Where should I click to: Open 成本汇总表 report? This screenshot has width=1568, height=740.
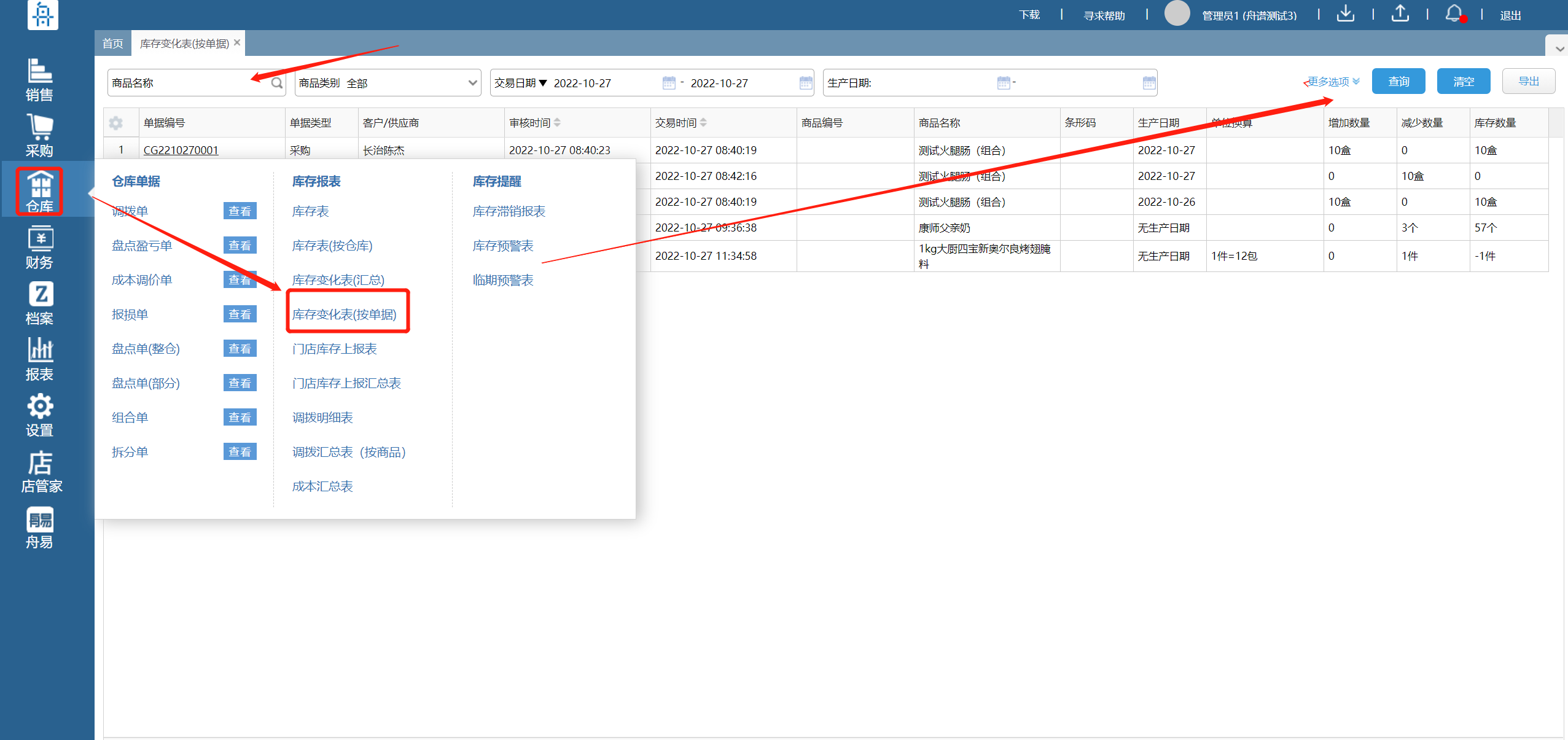[x=322, y=486]
